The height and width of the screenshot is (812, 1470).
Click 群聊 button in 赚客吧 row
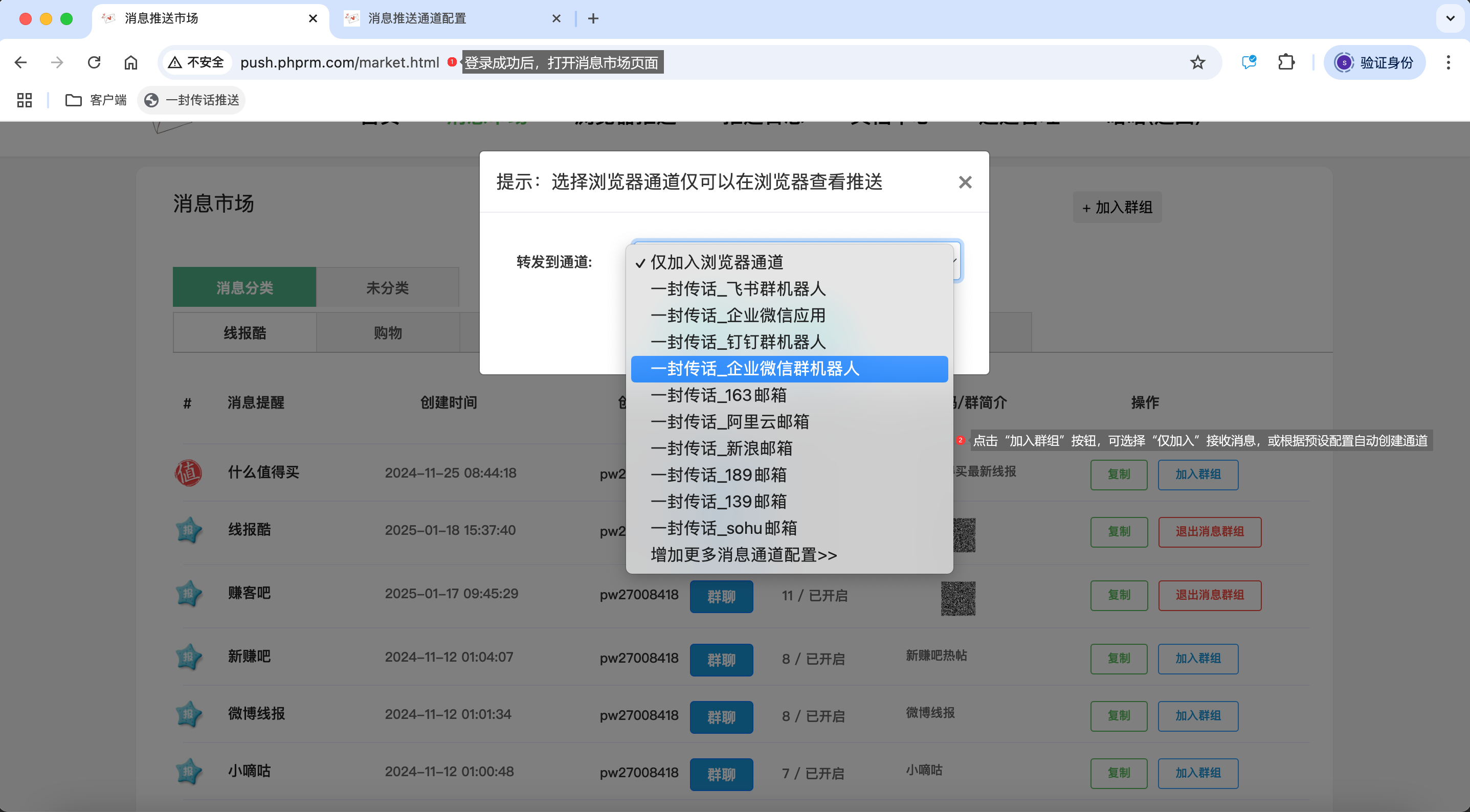[x=721, y=597]
